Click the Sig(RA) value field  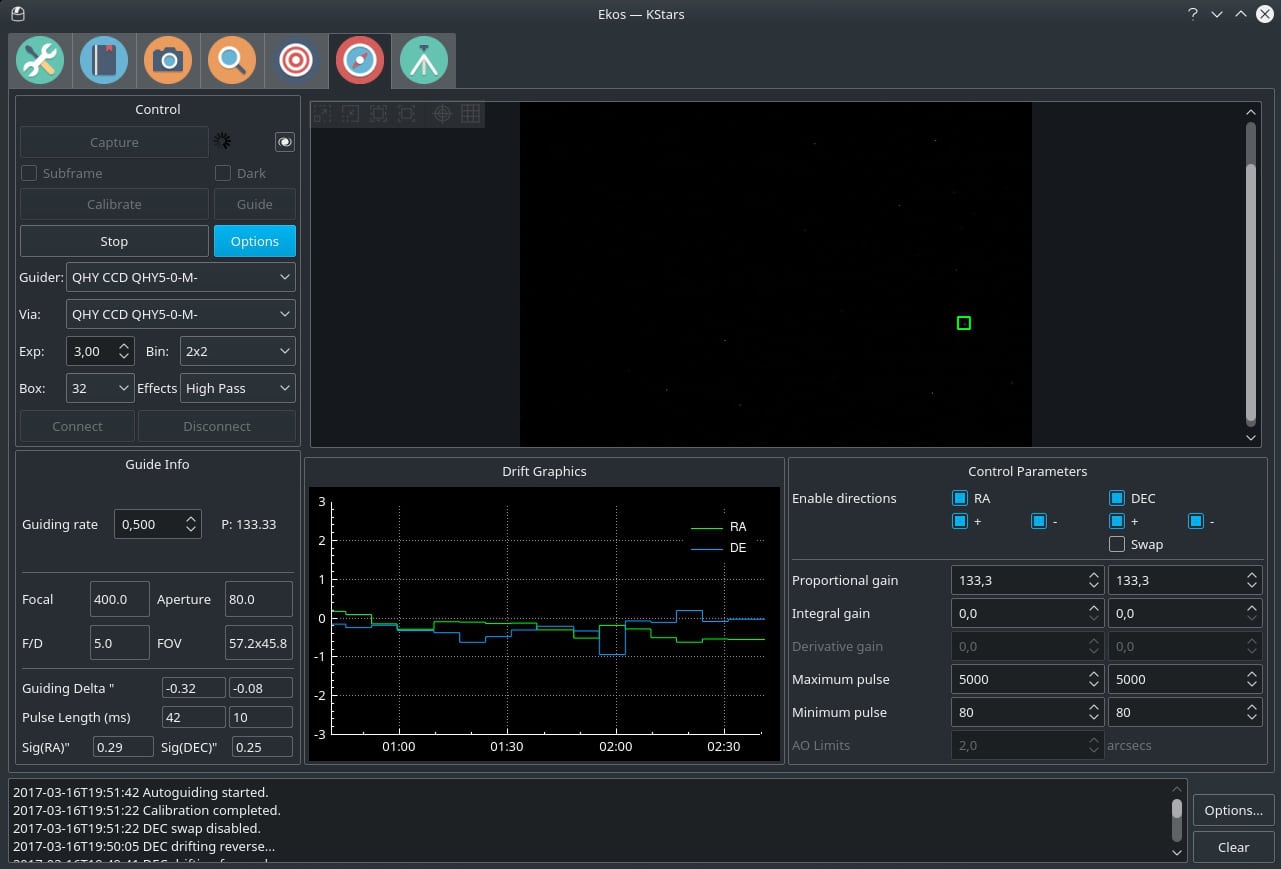tap(123, 747)
